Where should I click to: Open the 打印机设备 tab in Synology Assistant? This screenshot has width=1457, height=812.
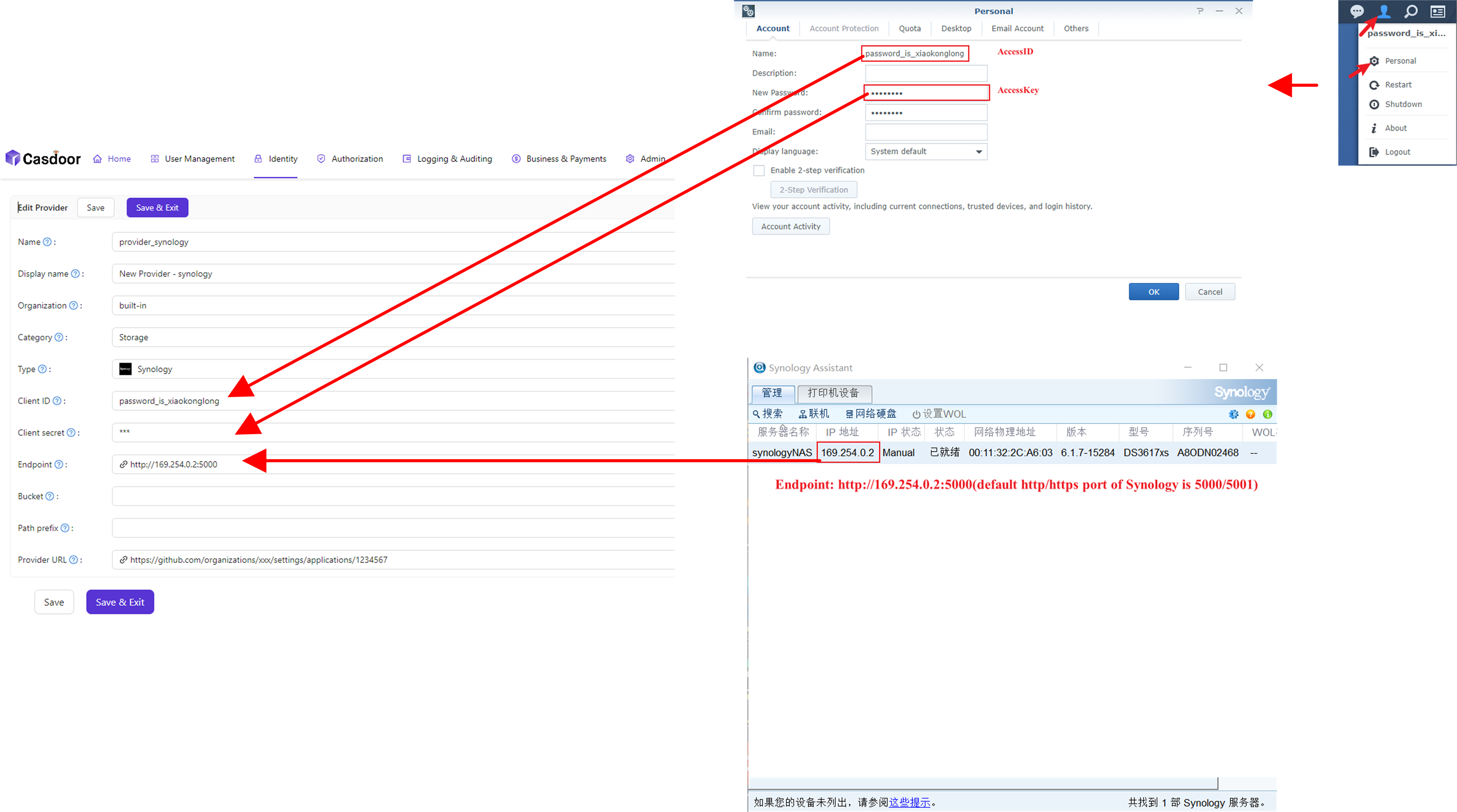click(834, 393)
